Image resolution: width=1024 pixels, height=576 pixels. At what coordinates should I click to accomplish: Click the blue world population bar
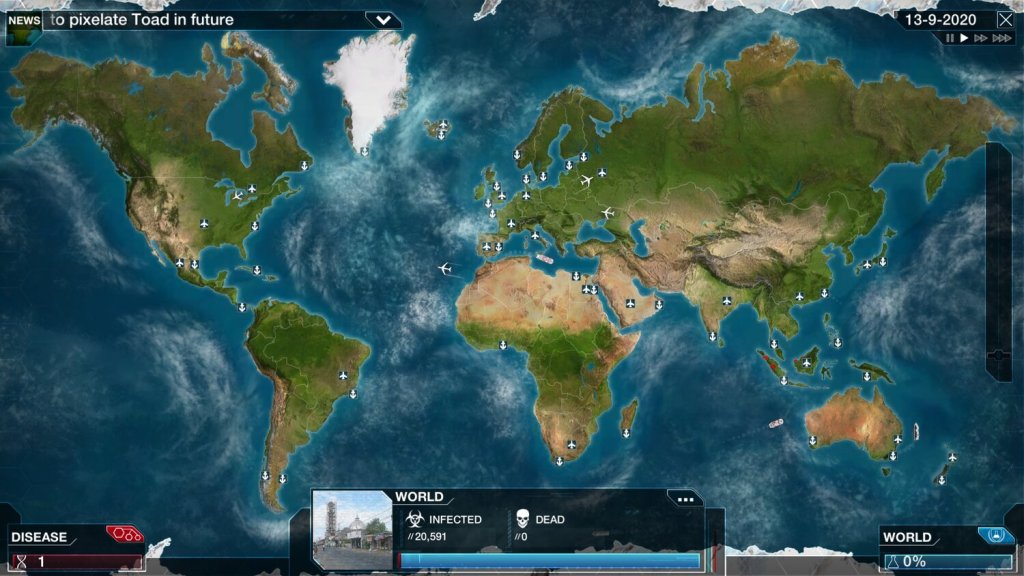point(550,561)
